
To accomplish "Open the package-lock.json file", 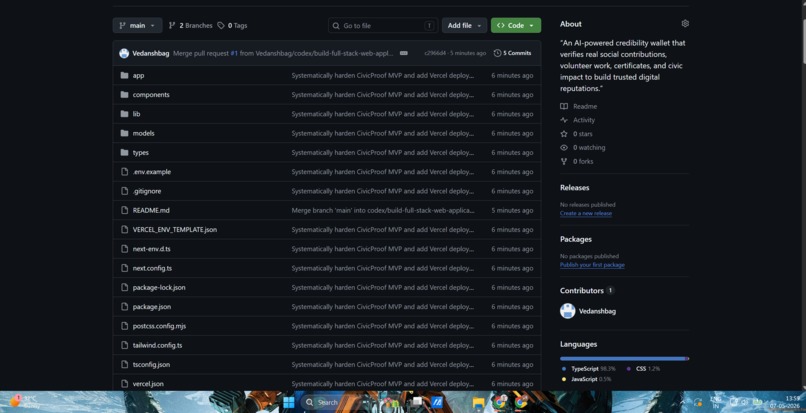I will 159,288.
